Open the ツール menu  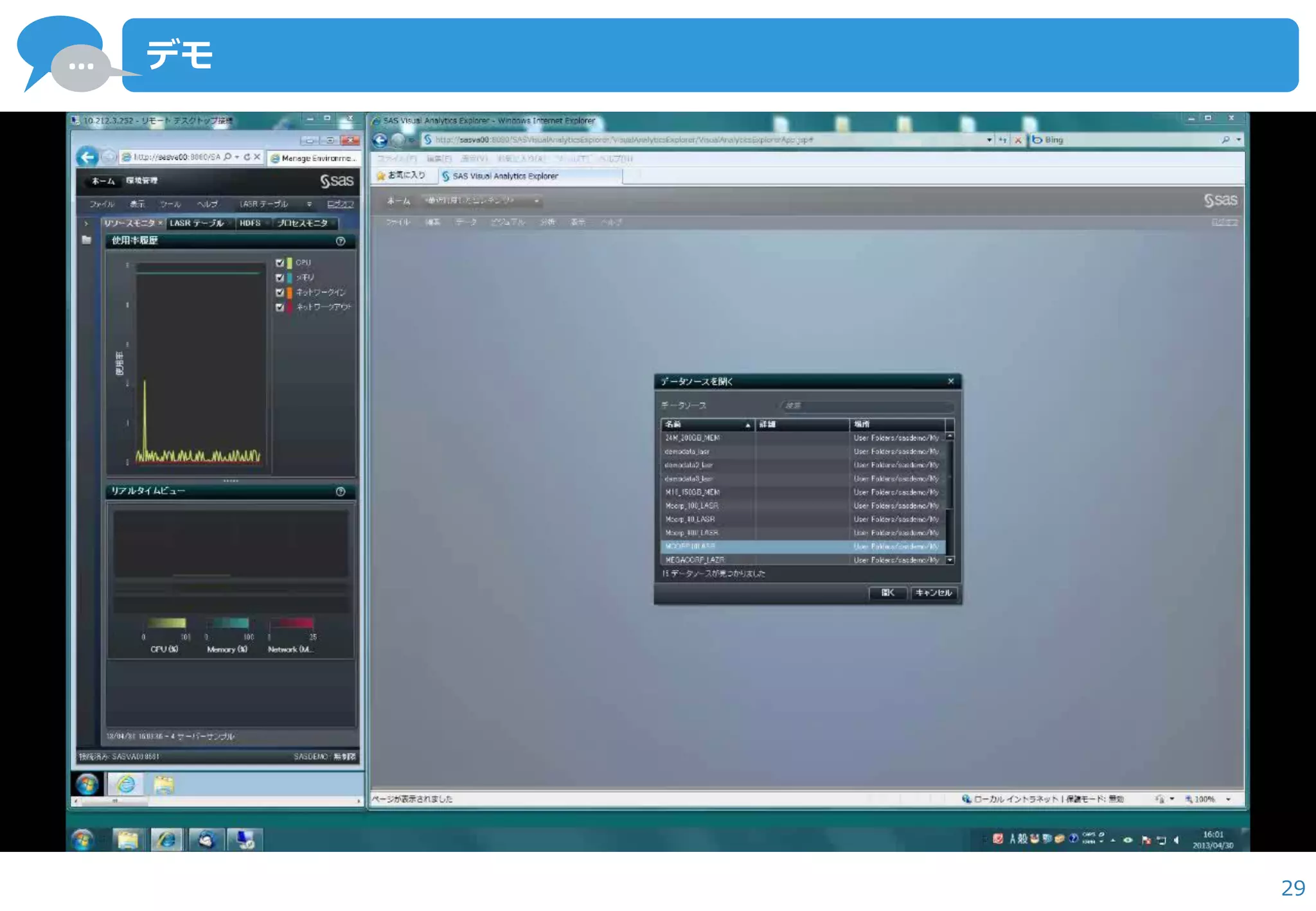click(x=170, y=204)
